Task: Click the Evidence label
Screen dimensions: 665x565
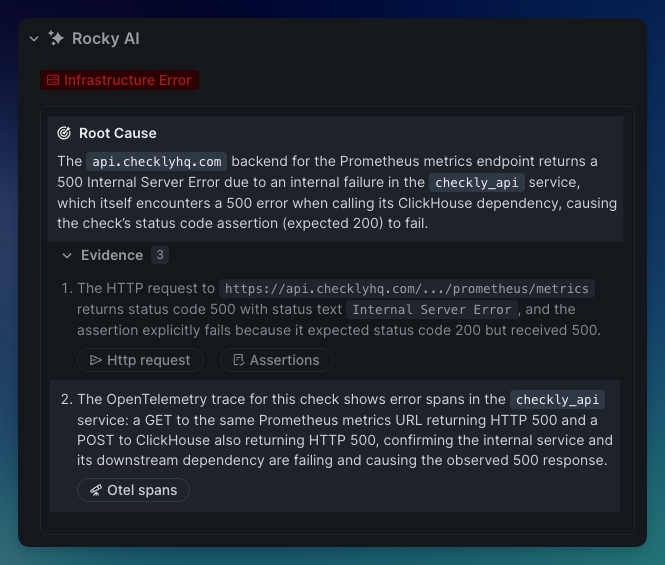Action: click(112, 255)
